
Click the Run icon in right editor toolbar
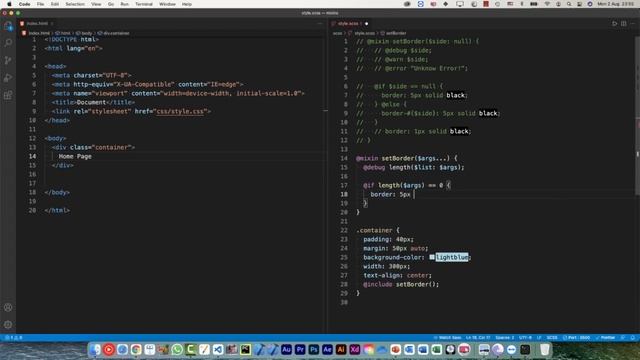coord(614,24)
